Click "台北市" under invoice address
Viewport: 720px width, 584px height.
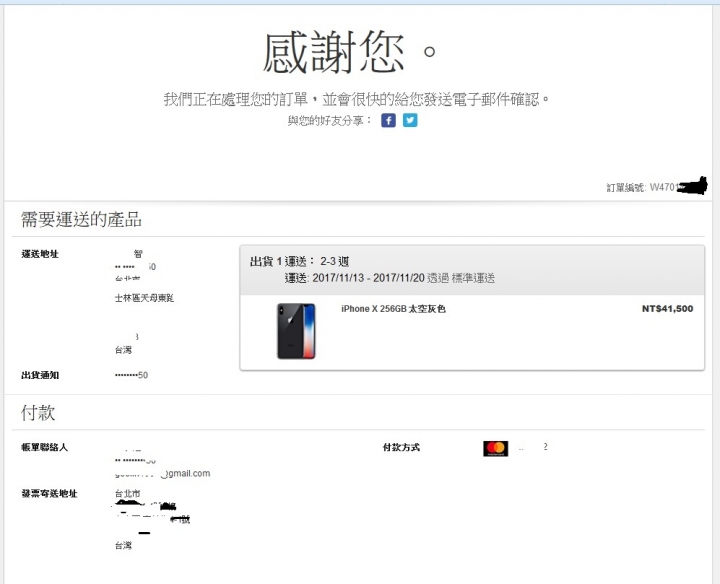pyautogui.click(x=128, y=494)
